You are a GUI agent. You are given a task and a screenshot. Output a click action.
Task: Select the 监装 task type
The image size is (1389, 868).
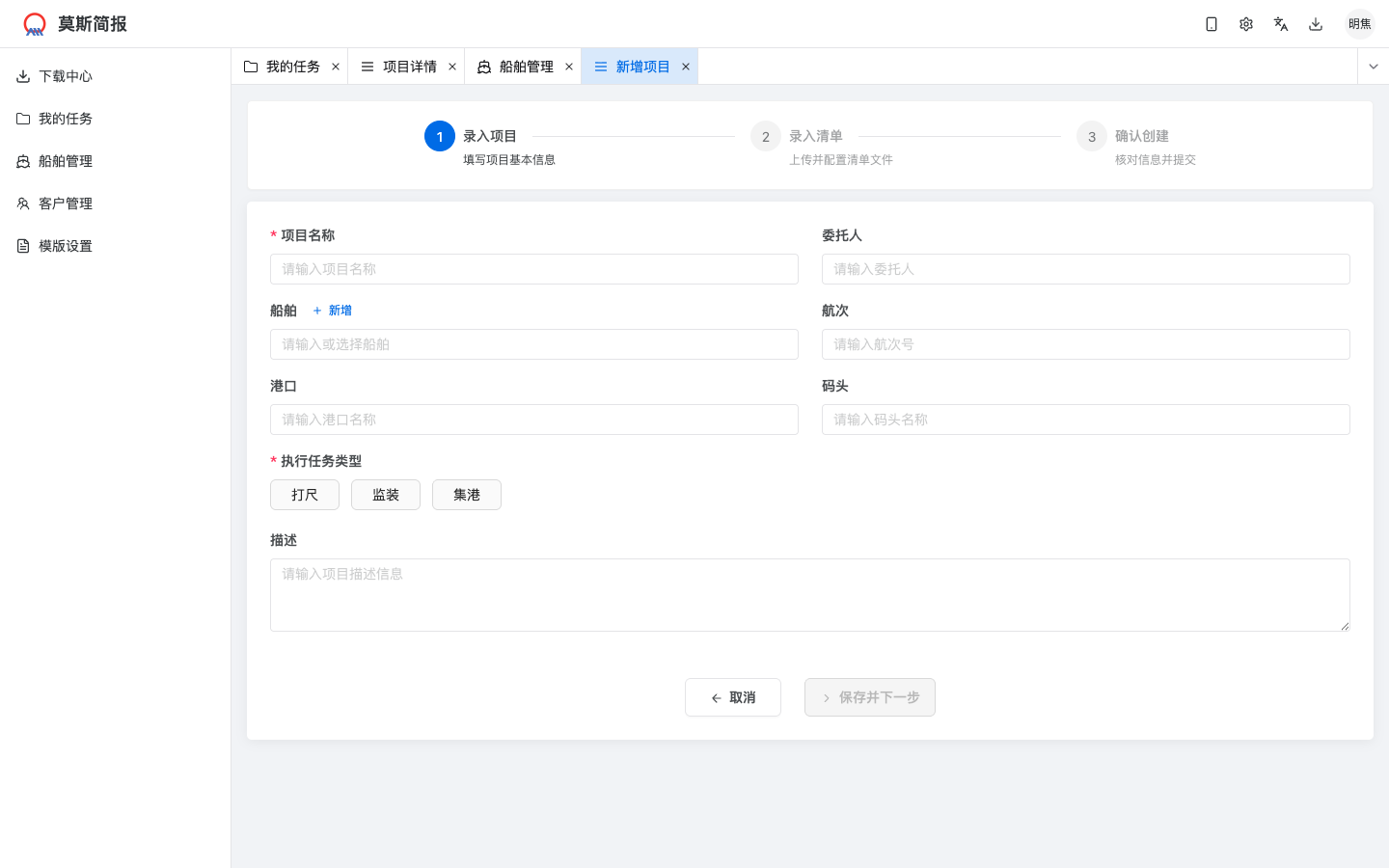386,495
